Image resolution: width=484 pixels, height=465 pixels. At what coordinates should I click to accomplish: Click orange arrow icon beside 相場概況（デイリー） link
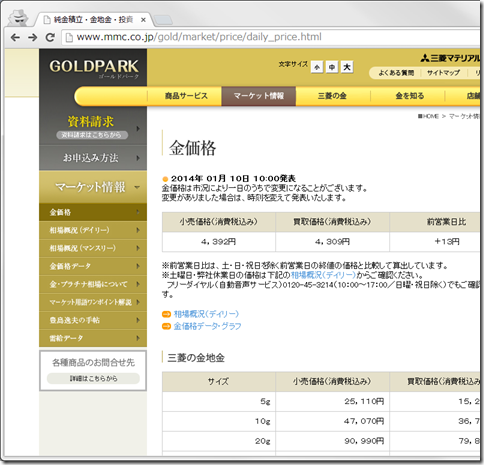(166, 314)
